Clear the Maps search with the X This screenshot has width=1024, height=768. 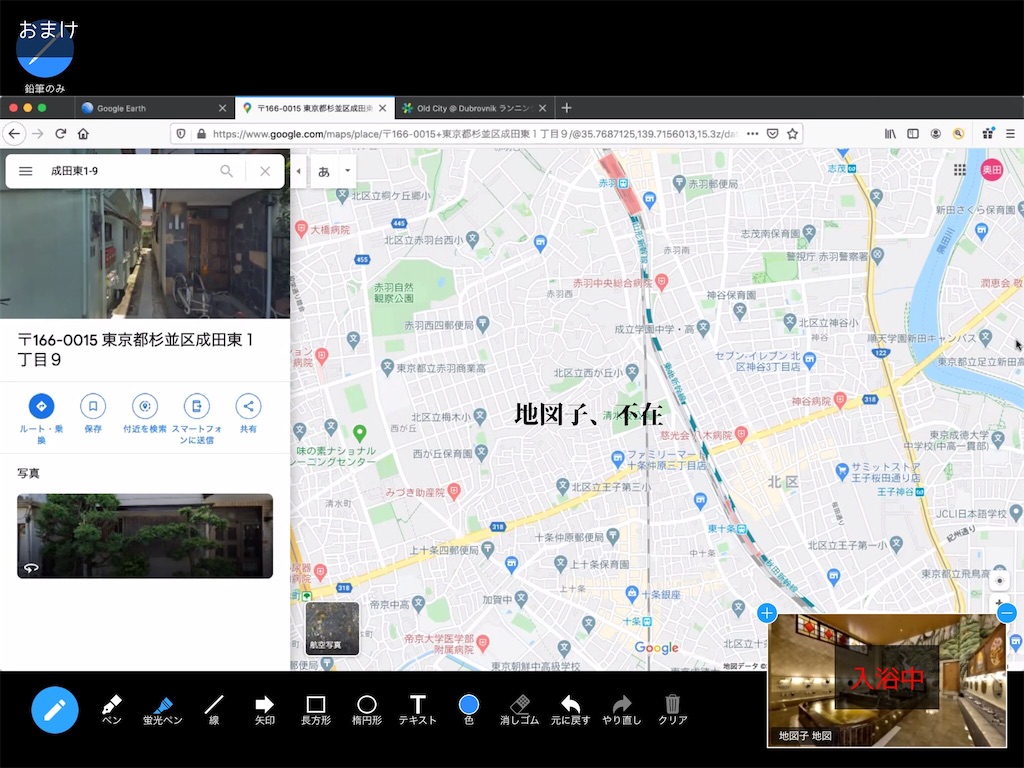(x=265, y=171)
